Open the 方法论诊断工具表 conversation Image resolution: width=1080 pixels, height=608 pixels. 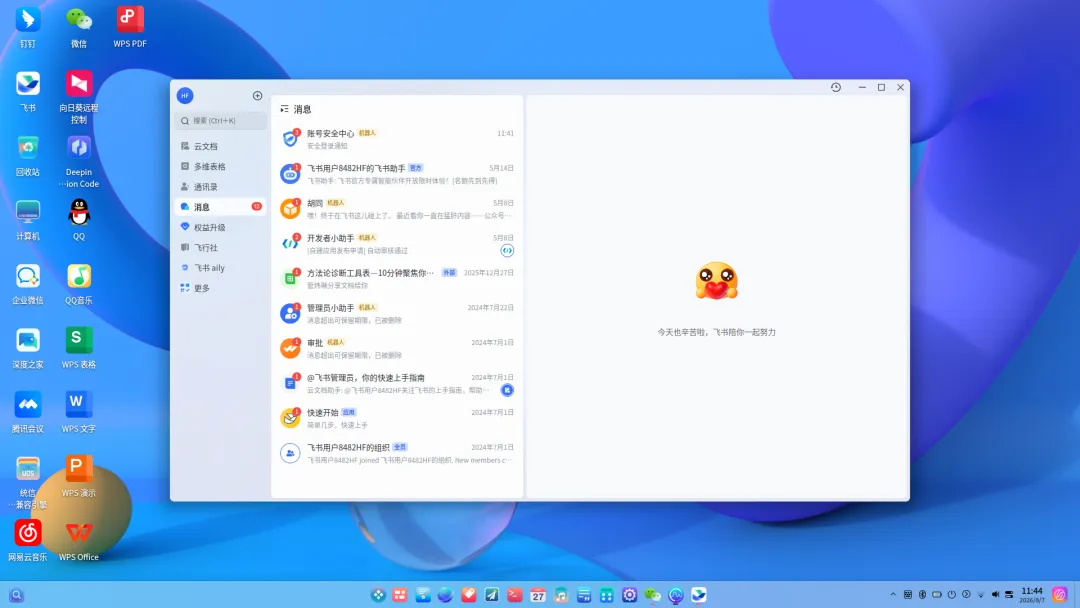coord(397,279)
